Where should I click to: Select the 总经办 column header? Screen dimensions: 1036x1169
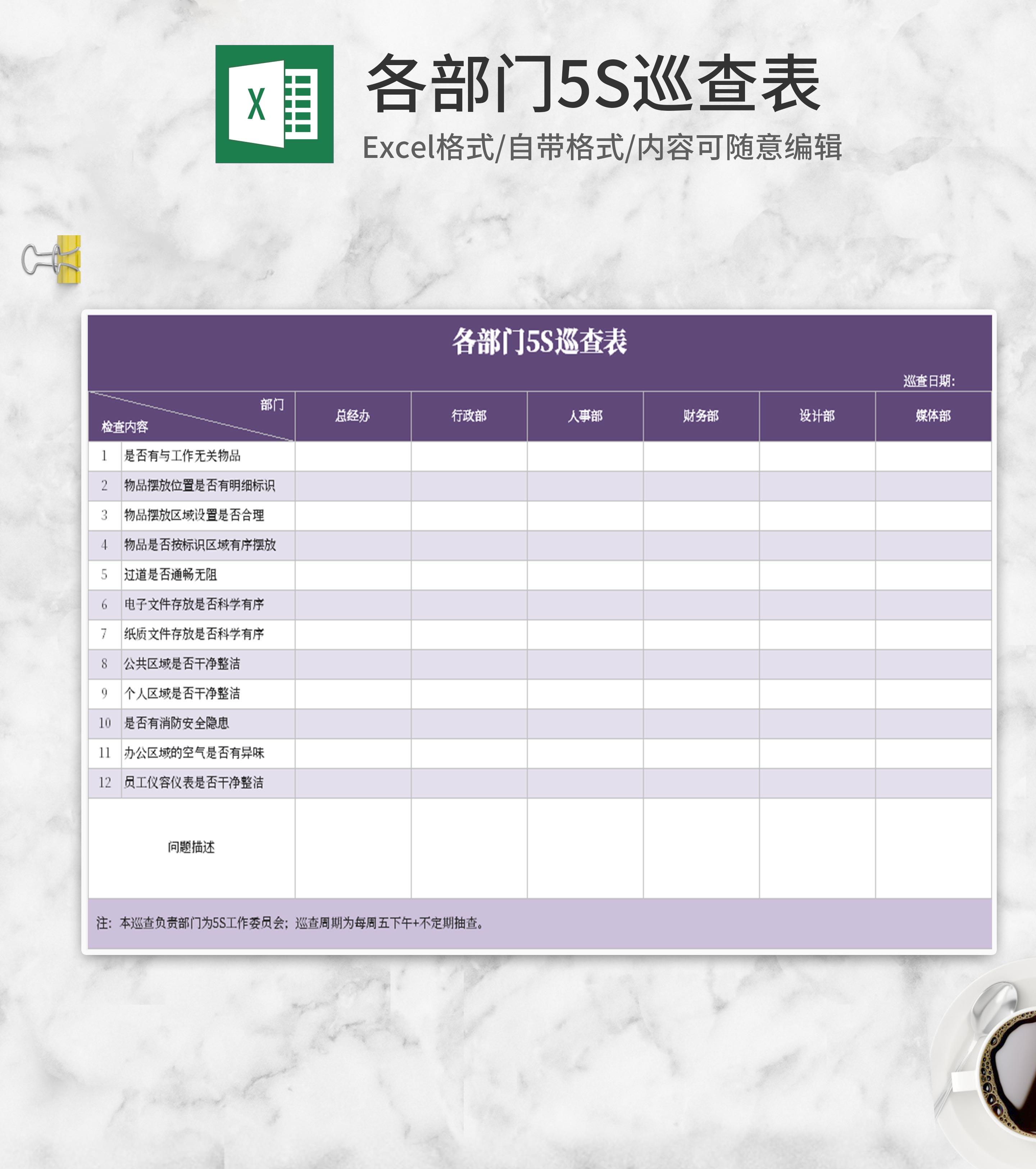click(x=353, y=416)
